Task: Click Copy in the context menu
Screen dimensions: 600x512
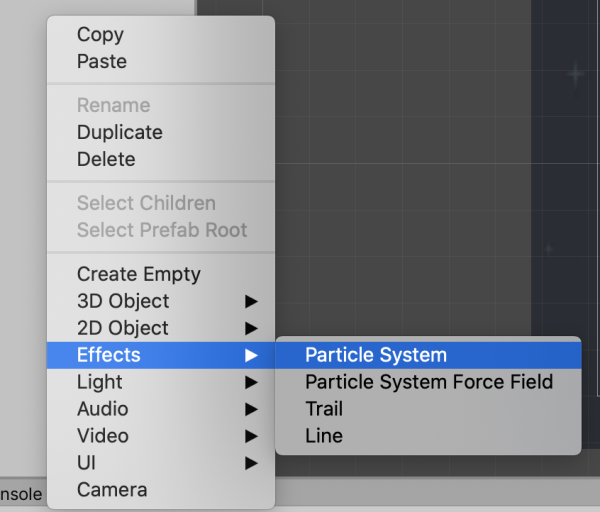Action: pos(100,34)
